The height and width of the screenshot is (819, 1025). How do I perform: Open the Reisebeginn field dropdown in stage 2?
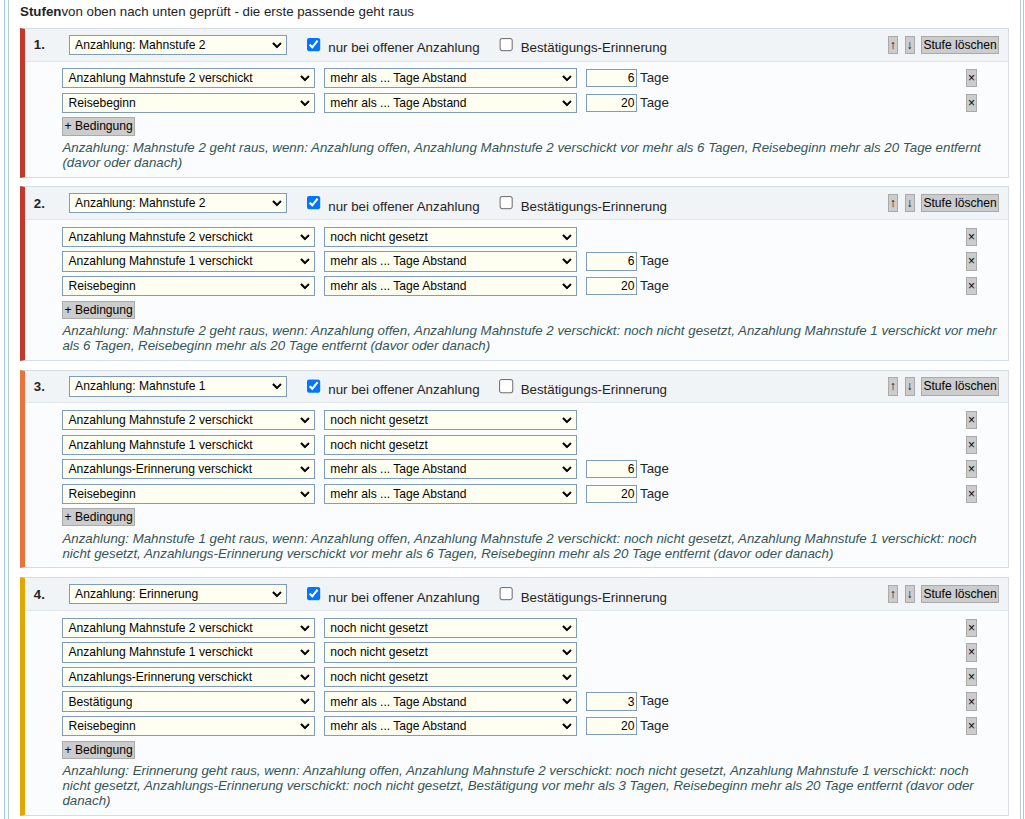[188, 286]
